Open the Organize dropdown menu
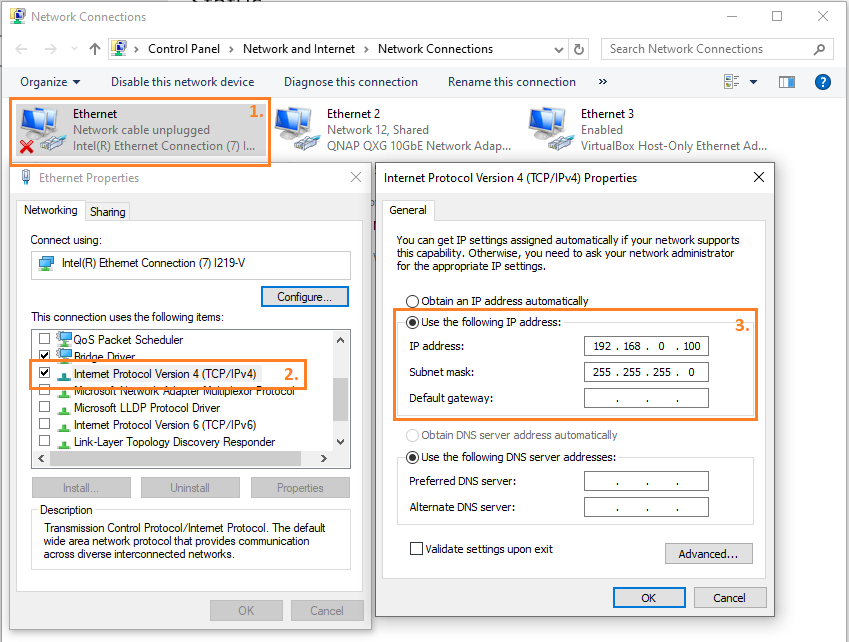Image resolution: width=849 pixels, height=642 pixels. click(x=50, y=82)
